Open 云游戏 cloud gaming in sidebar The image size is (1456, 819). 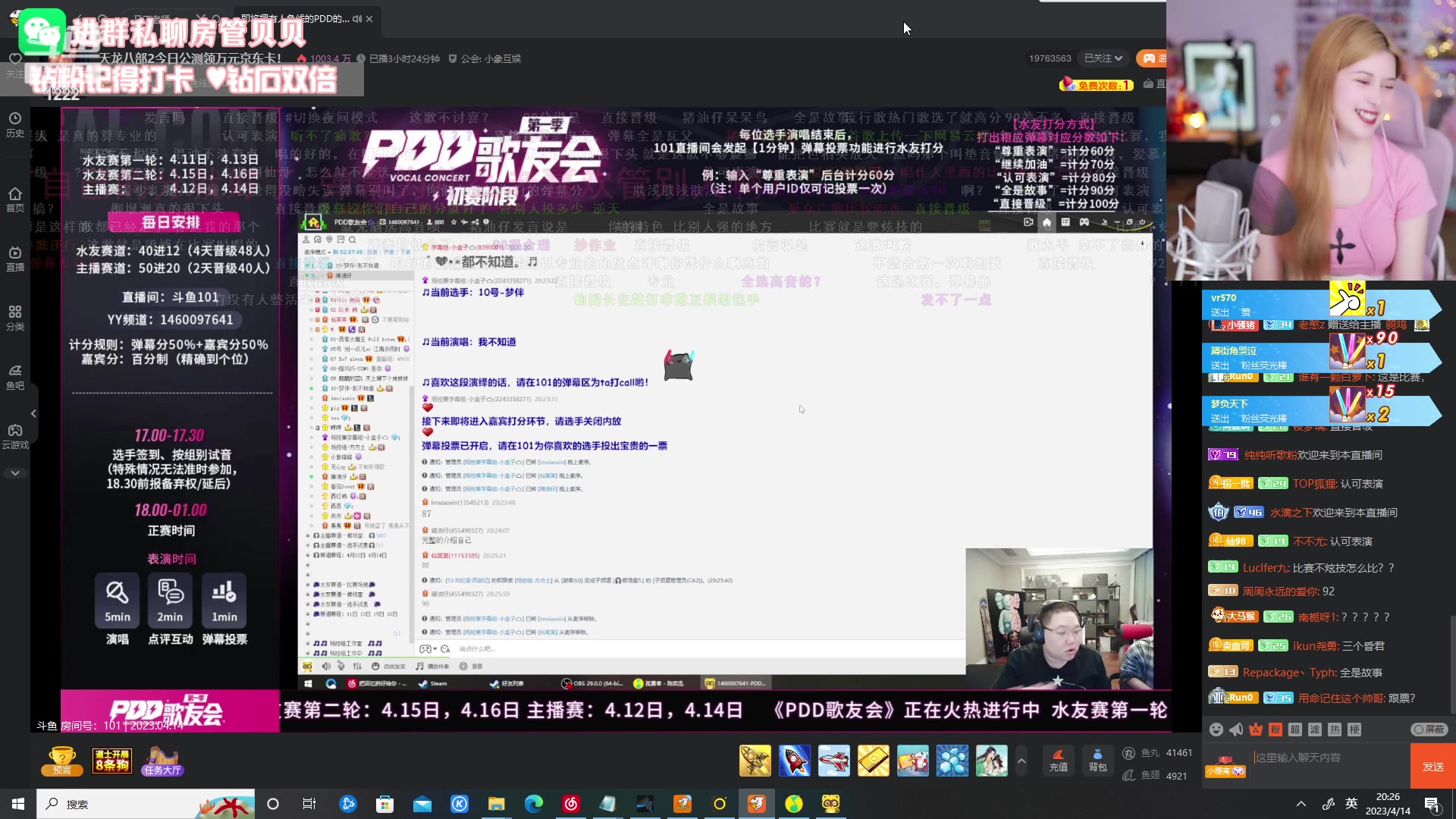(15, 436)
